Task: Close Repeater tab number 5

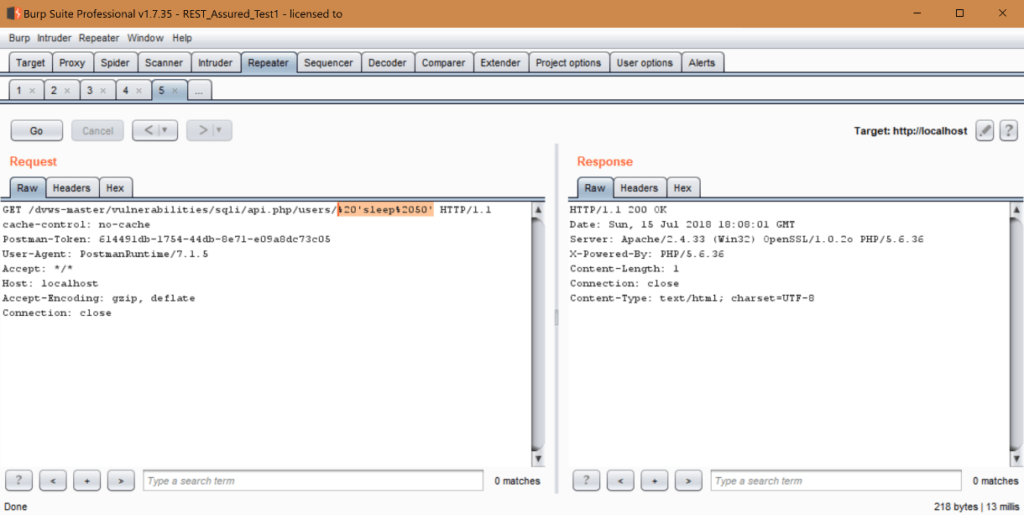Action: (175, 90)
